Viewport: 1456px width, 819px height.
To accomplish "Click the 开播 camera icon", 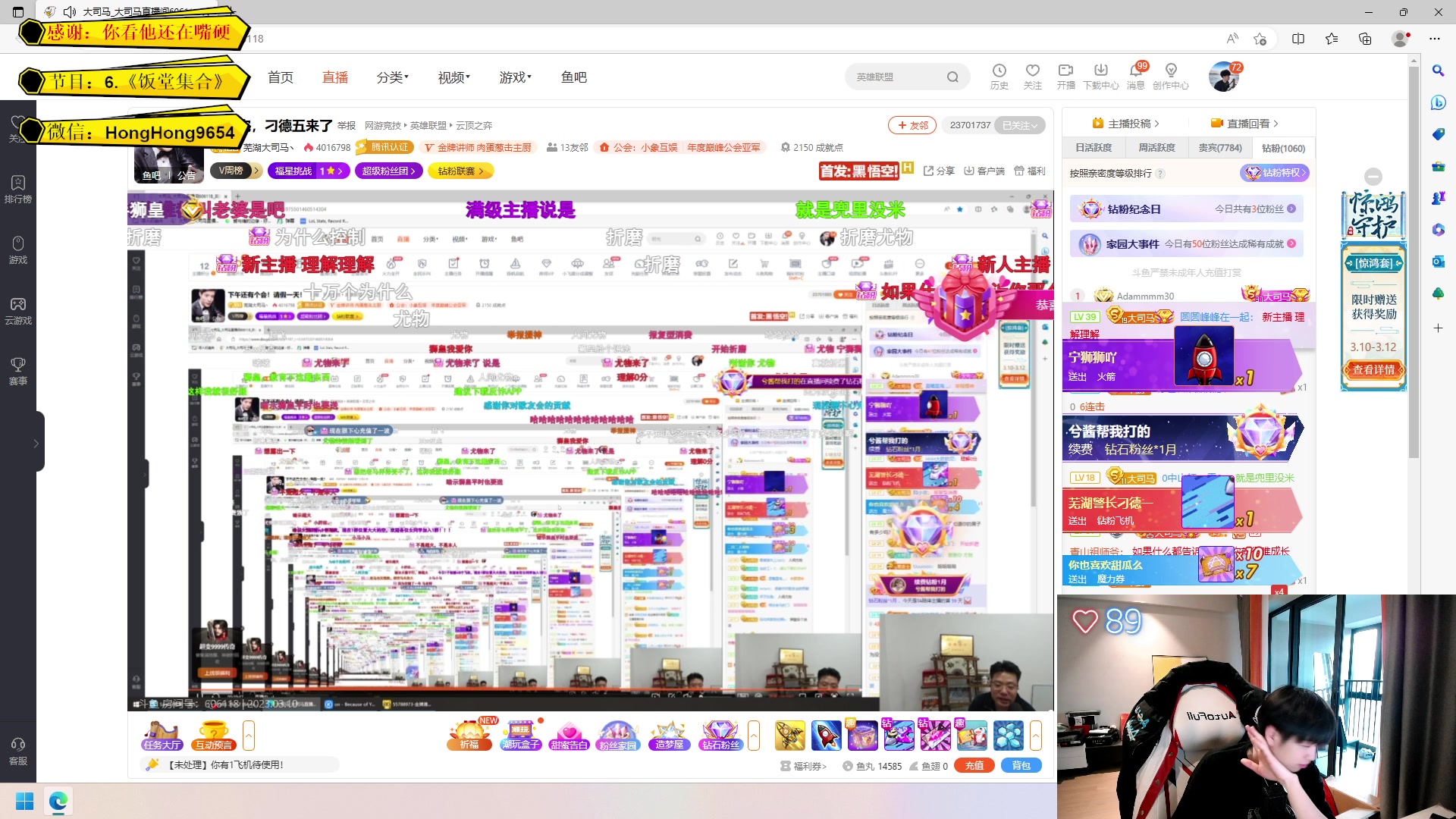I will click(x=1065, y=76).
